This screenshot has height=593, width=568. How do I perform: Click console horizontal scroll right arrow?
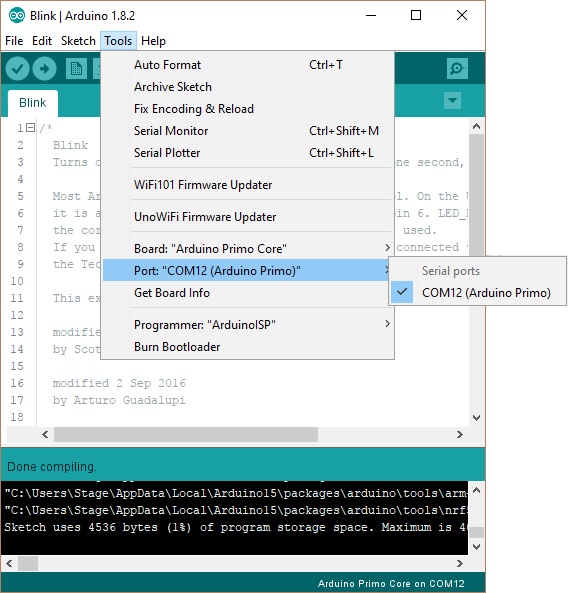click(460, 564)
